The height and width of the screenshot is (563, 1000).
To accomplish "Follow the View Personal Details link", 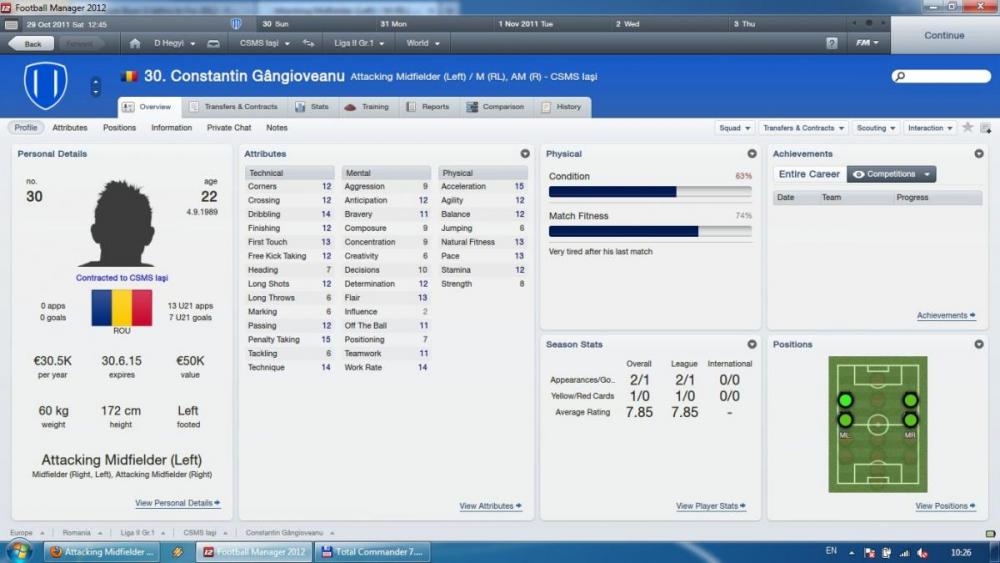I will [x=177, y=503].
